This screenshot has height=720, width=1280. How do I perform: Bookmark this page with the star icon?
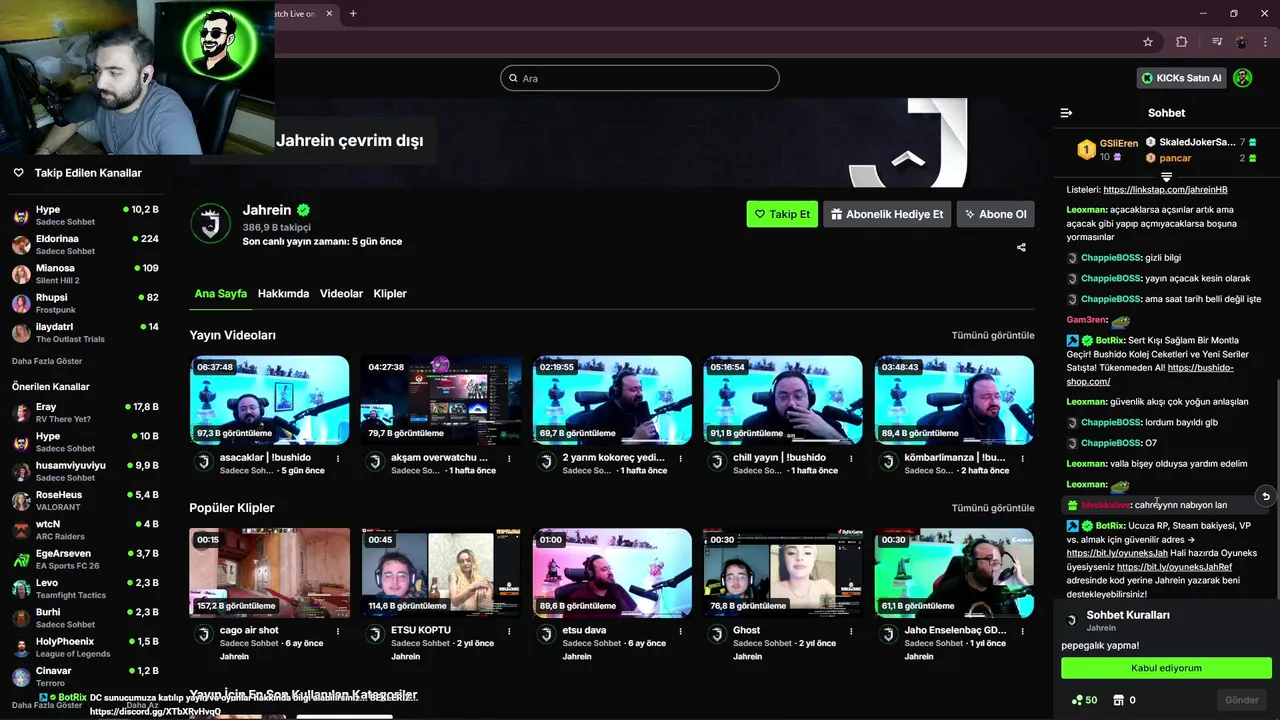point(1148,42)
